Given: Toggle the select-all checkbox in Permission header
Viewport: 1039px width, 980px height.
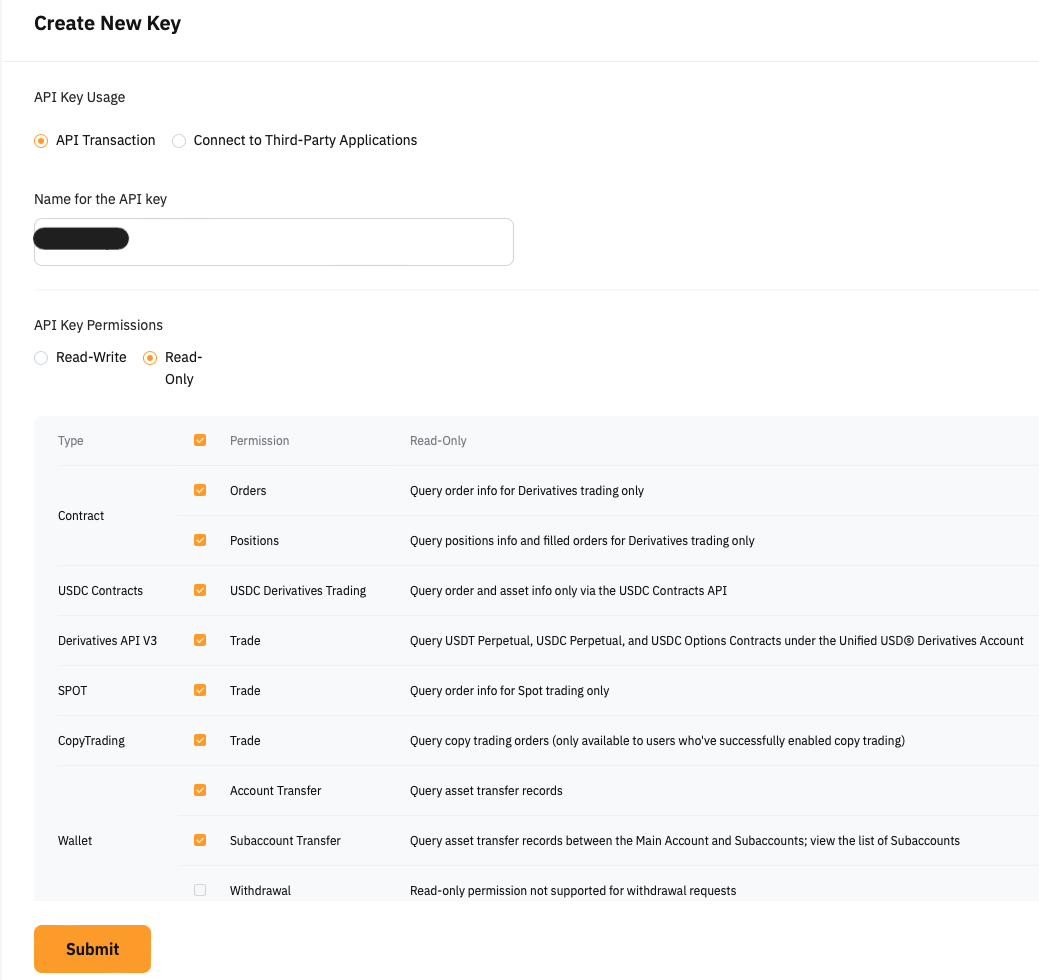Looking at the screenshot, I should (200, 440).
